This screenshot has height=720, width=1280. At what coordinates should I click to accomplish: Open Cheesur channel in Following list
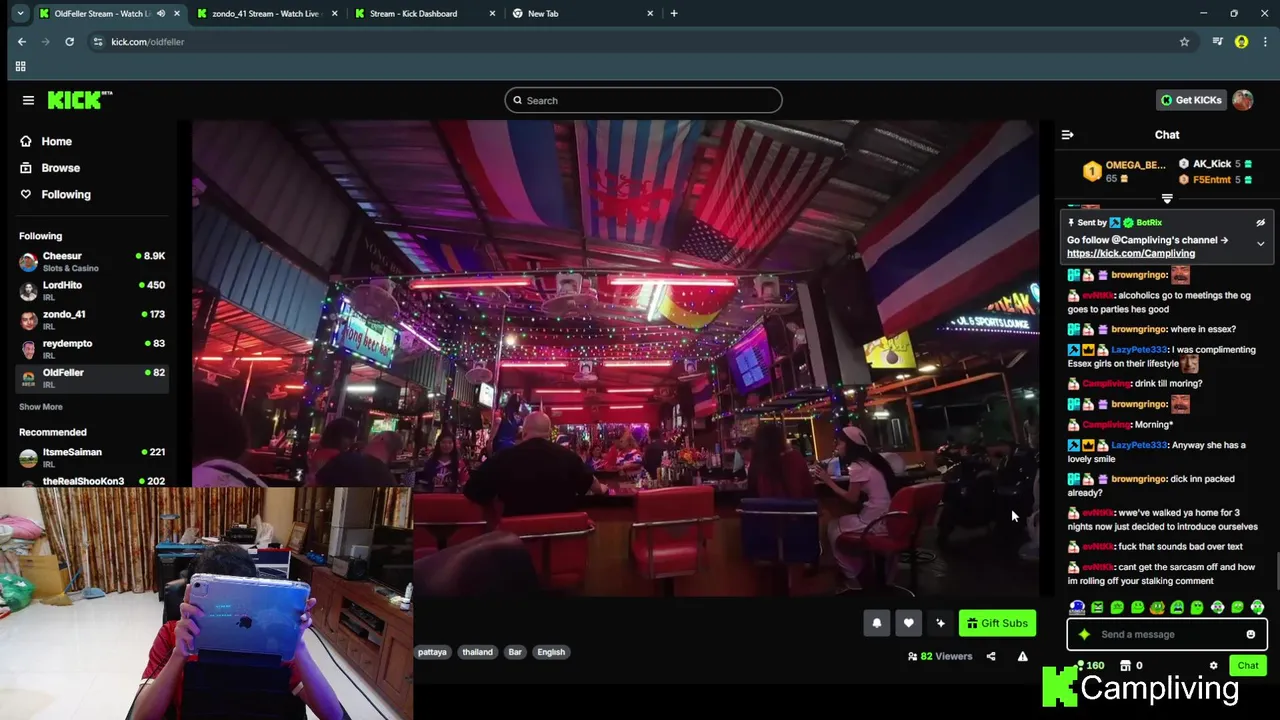92,262
